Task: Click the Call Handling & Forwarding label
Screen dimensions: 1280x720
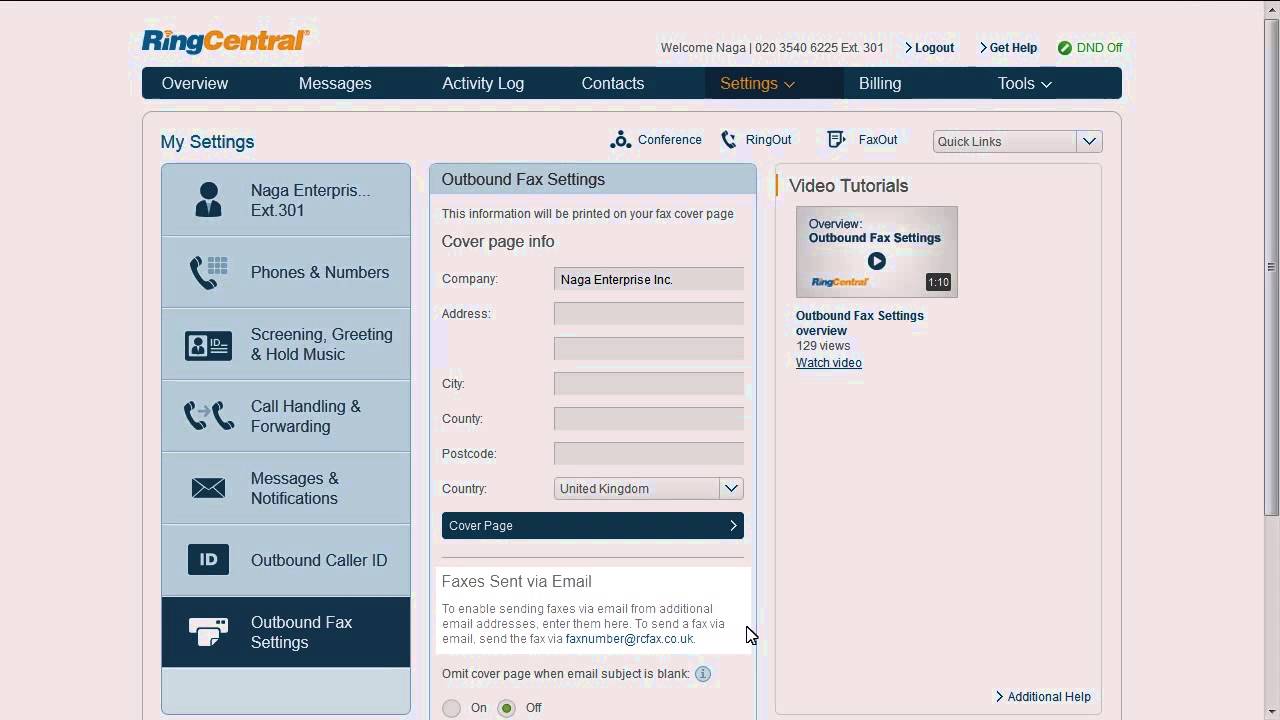Action: 306,416
